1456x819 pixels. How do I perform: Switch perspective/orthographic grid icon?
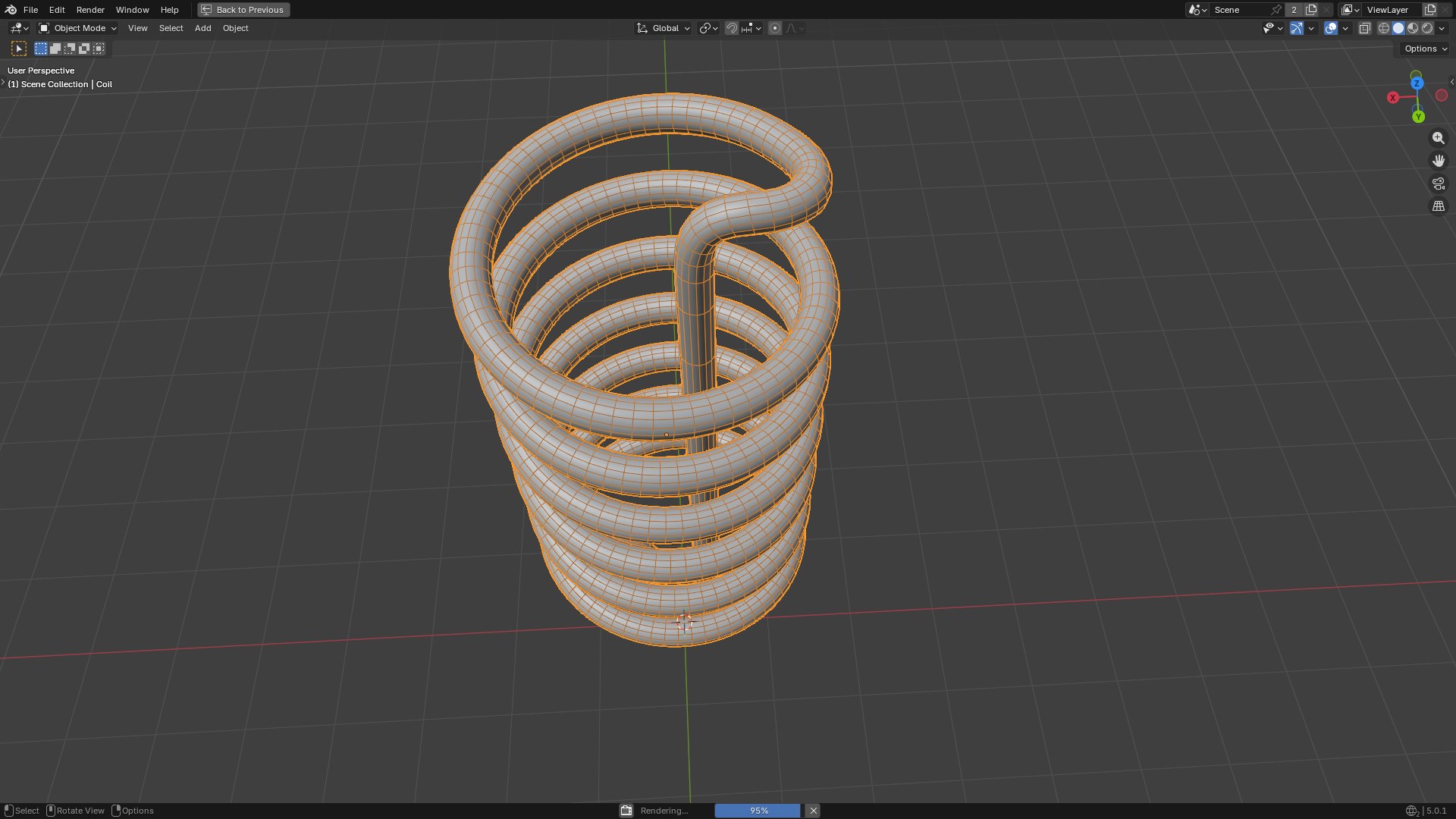tap(1438, 206)
